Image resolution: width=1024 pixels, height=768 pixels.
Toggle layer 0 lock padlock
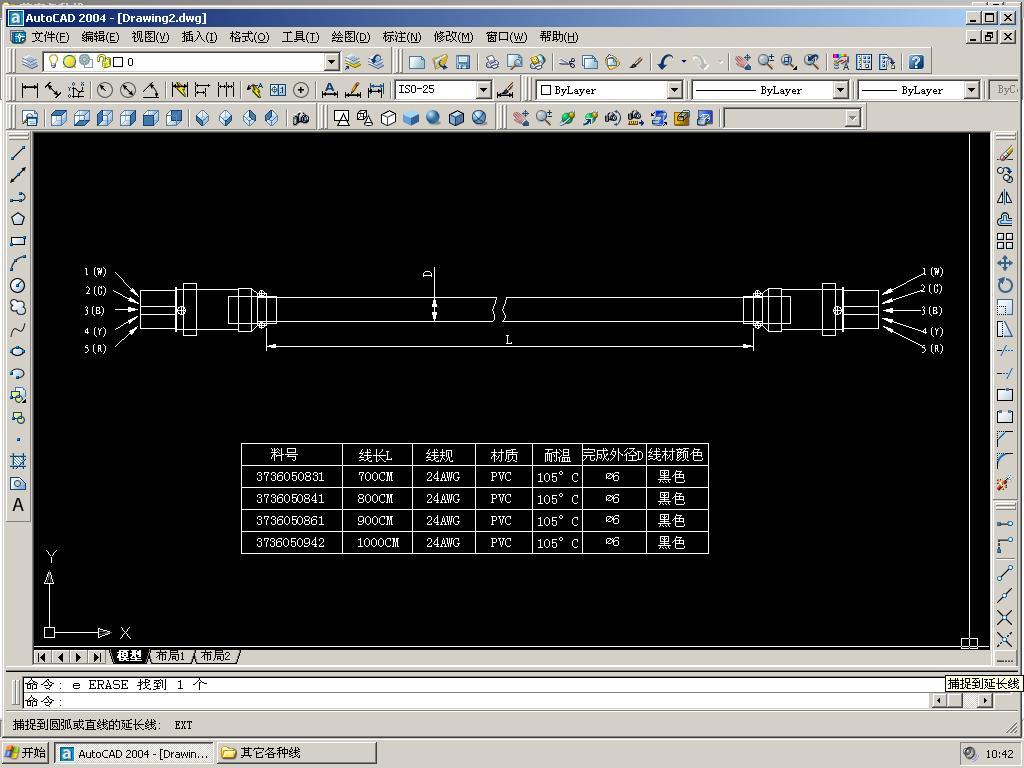[103, 61]
